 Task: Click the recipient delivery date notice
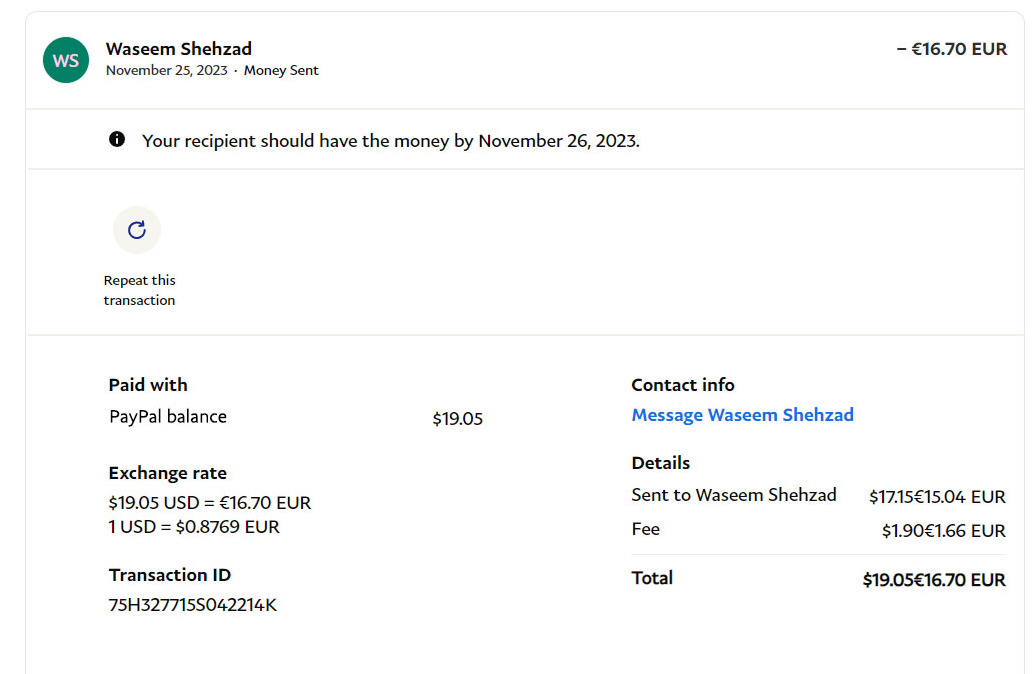click(x=390, y=141)
